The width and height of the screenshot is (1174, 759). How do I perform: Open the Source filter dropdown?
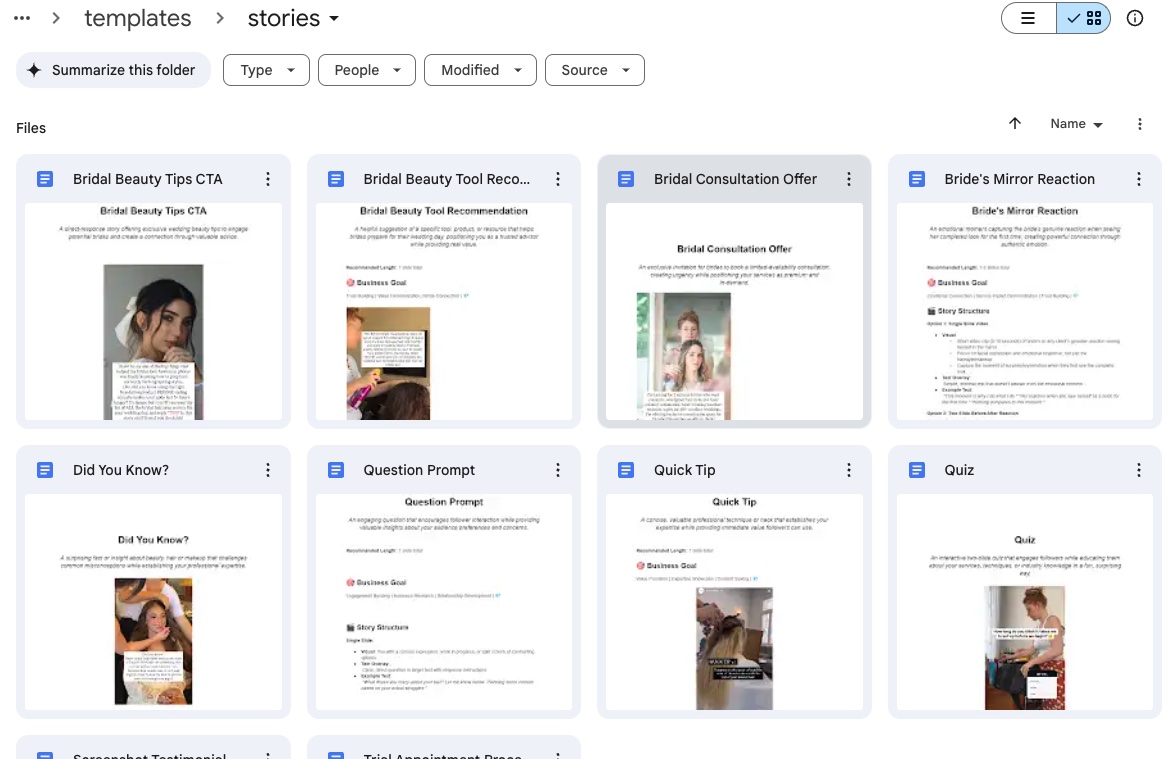(x=594, y=70)
